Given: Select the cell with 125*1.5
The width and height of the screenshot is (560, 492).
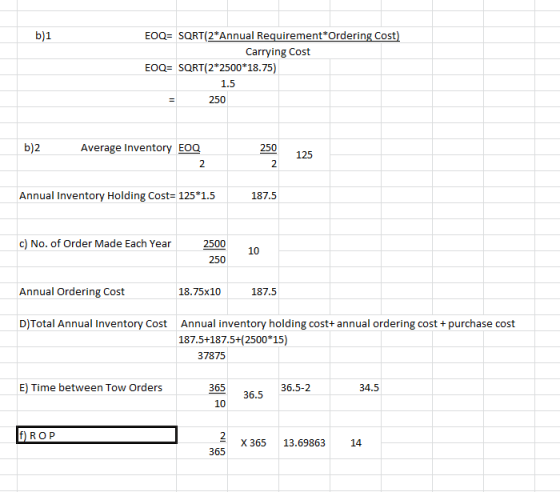Looking at the screenshot, I should pos(197,196).
